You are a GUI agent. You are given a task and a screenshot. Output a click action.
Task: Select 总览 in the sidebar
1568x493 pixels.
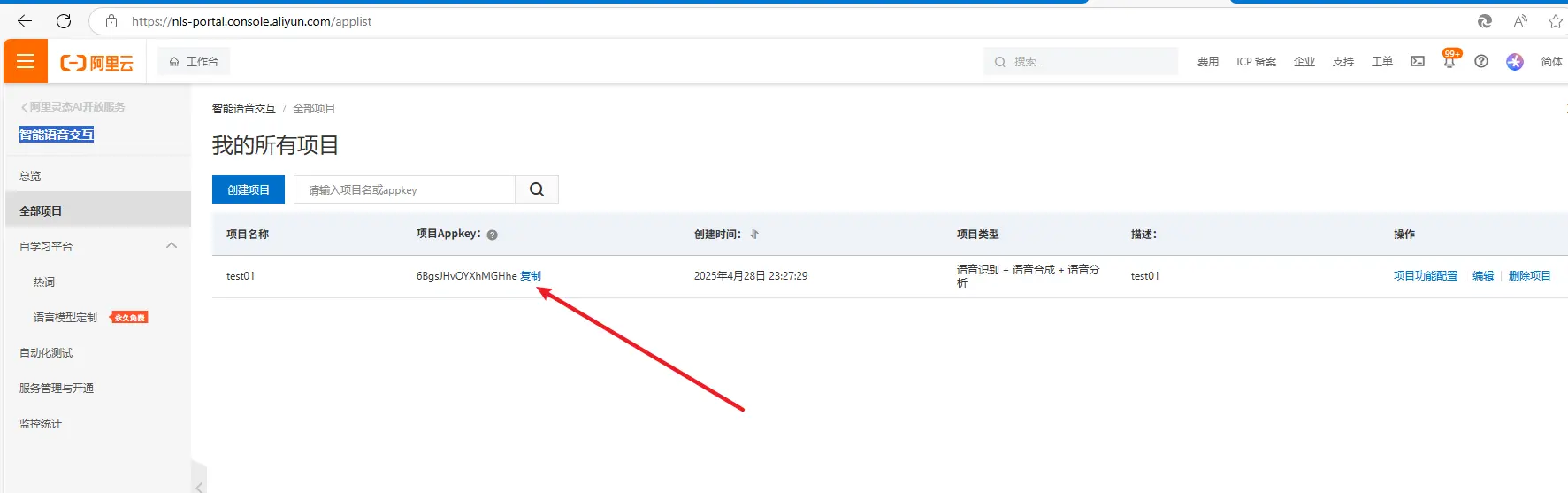[x=30, y=175]
